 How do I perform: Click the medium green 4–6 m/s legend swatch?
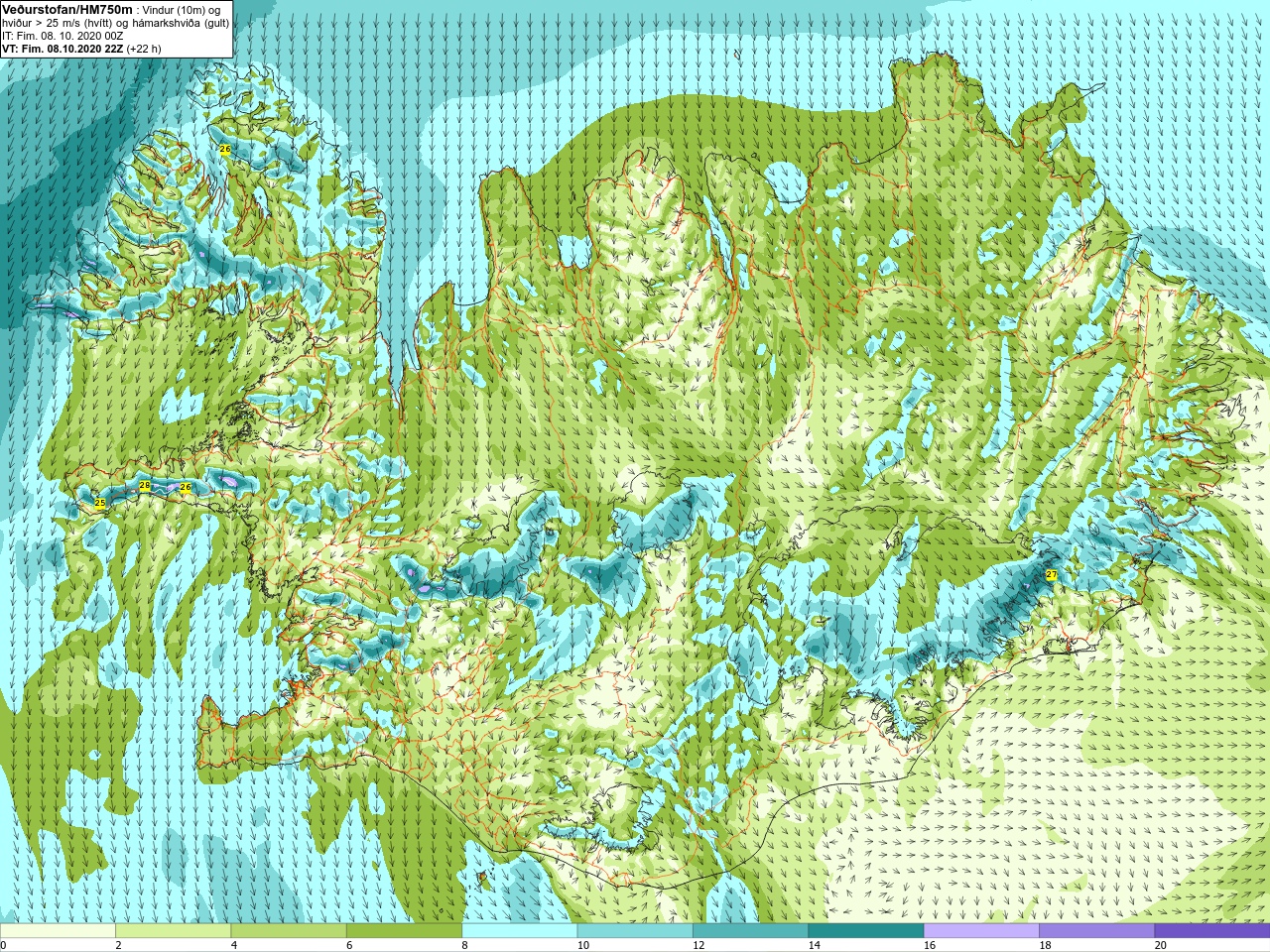tap(289, 931)
